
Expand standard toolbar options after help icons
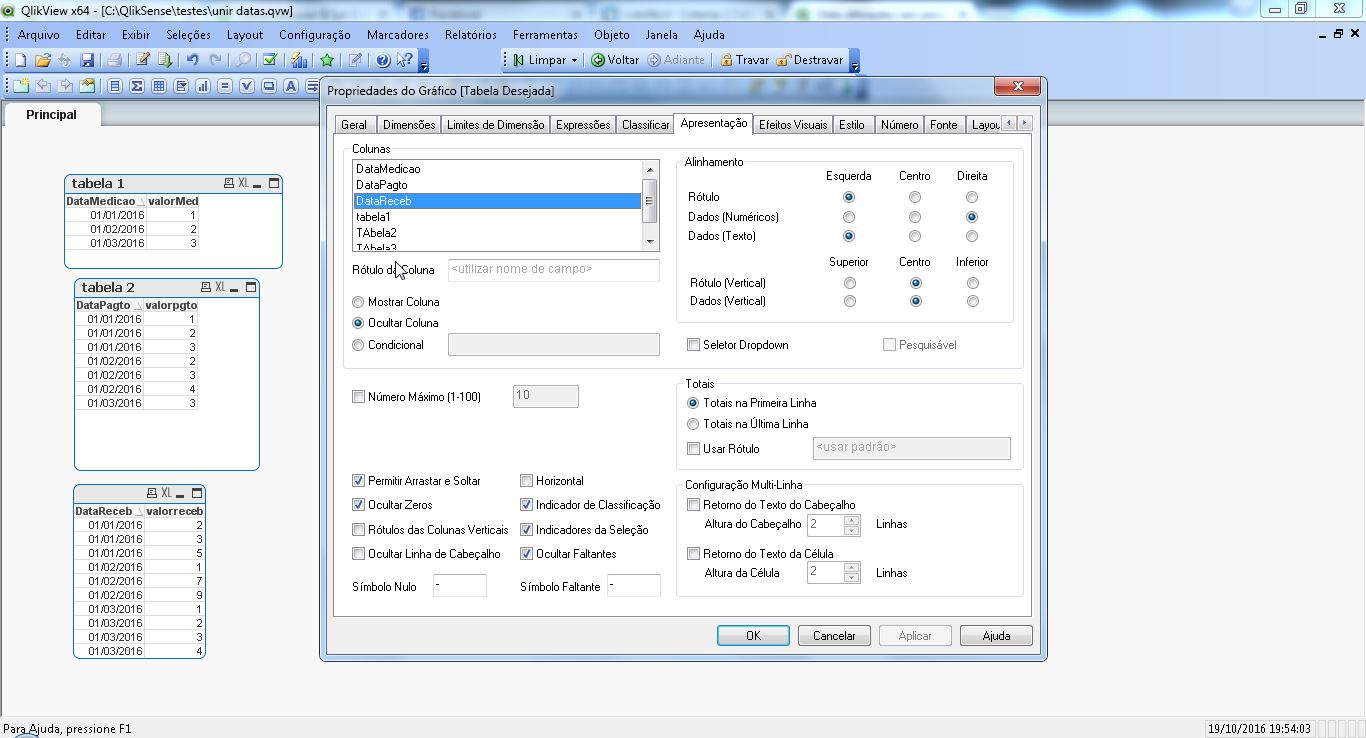click(423, 63)
